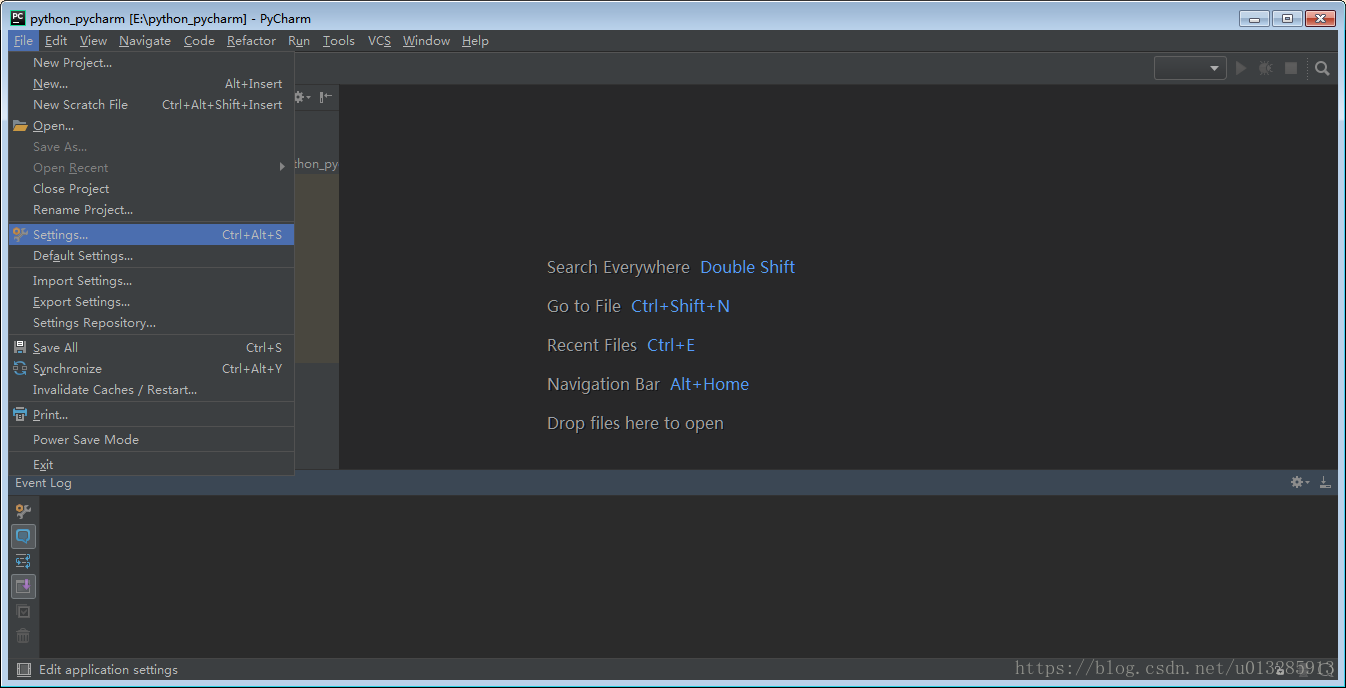
Task: Open Settings... from File menu
Action: coord(151,234)
